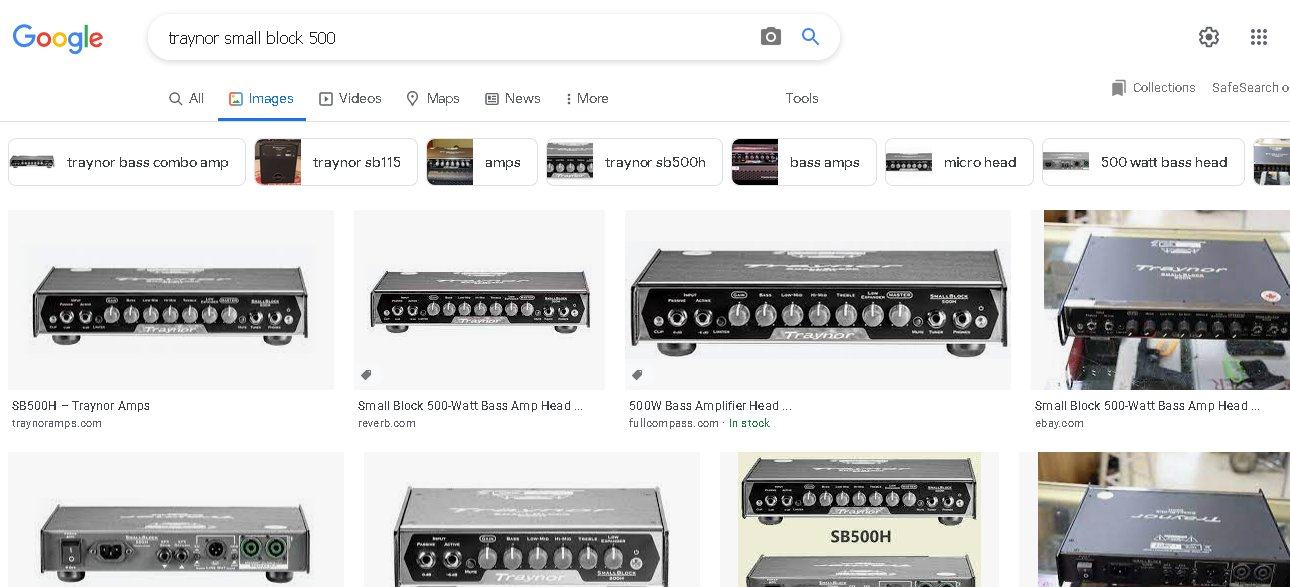
Task: Apply the 'traynor sb500h' suggestion chip
Action: (x=634, y=162)
